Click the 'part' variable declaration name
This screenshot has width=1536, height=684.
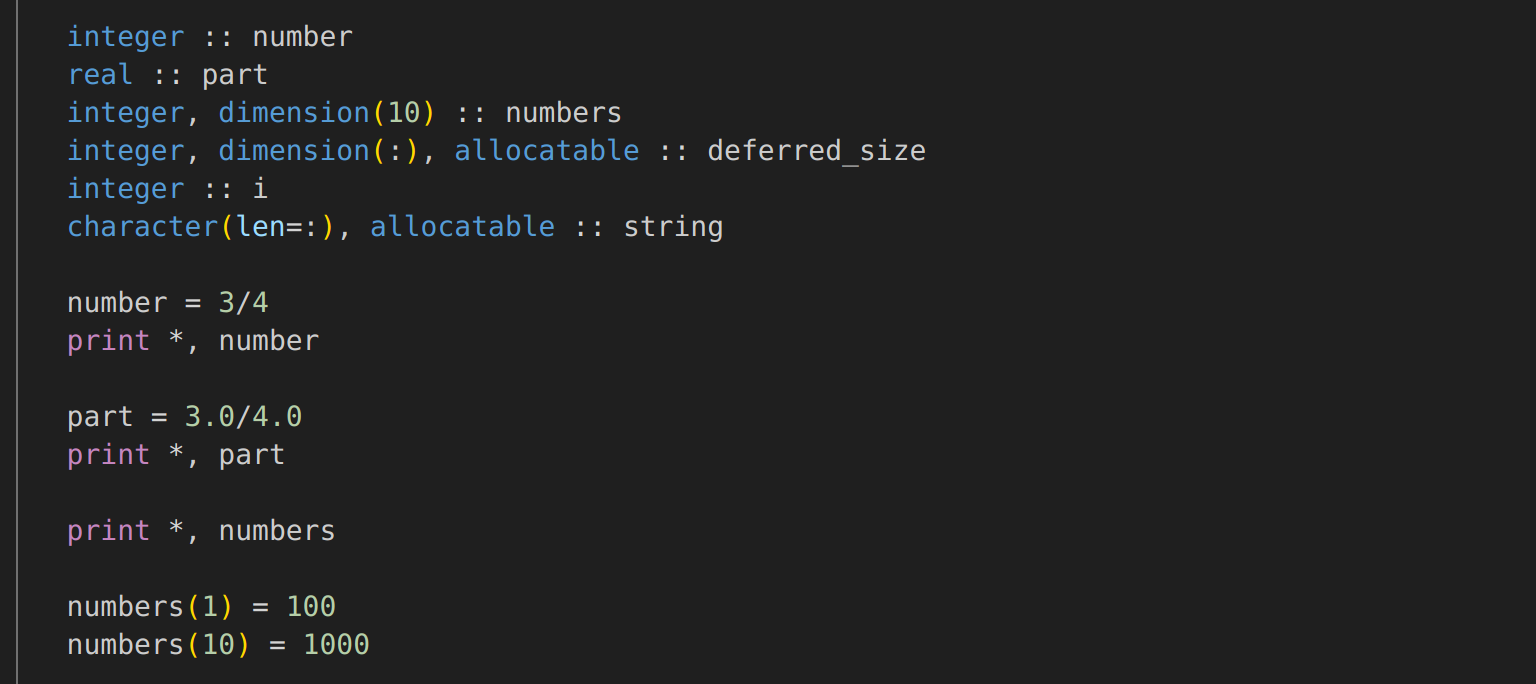235,75
